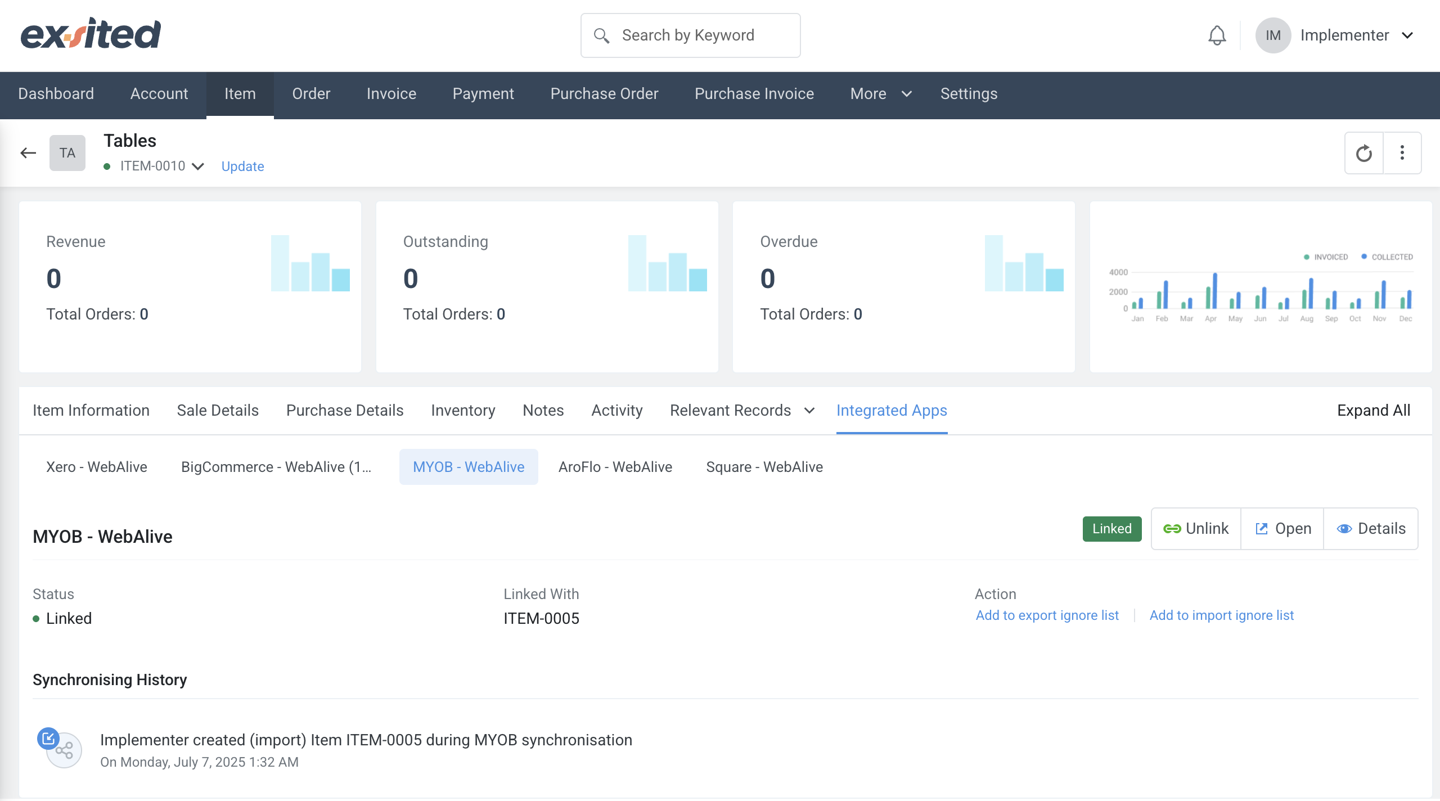Open the Payment menu
The image size is (1440, 801).
point(483,94)
